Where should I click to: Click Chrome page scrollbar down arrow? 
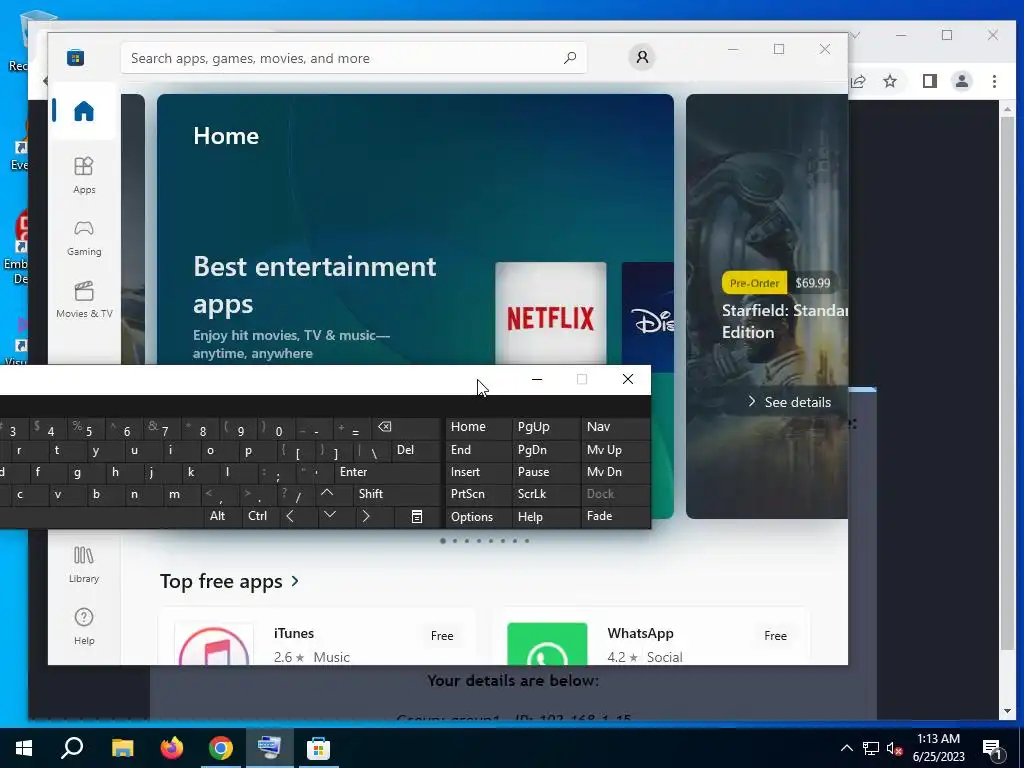tap(1008, 711)
